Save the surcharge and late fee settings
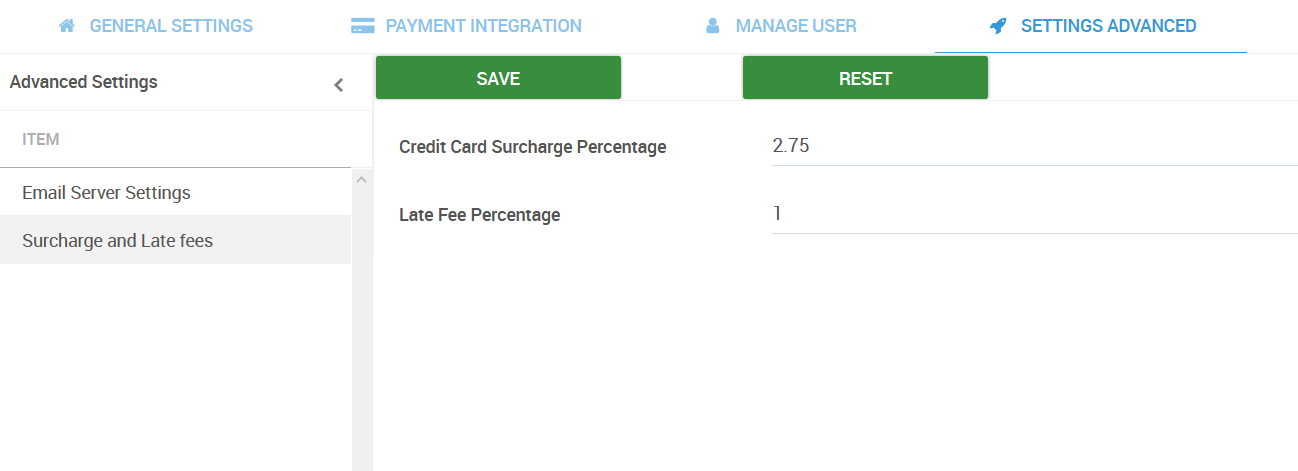1298x471 pixels. click(498, 78)
